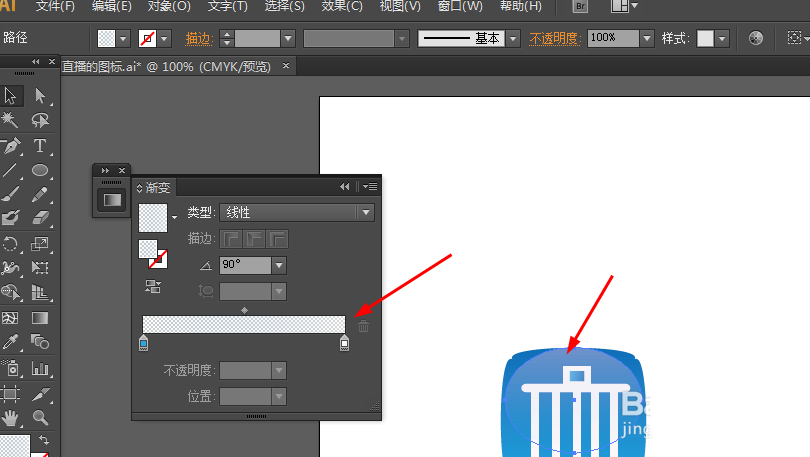Choose the Eyedropper tool
Image resolution: width=810 pixels, height=457 pixels.
click(10, 341)
